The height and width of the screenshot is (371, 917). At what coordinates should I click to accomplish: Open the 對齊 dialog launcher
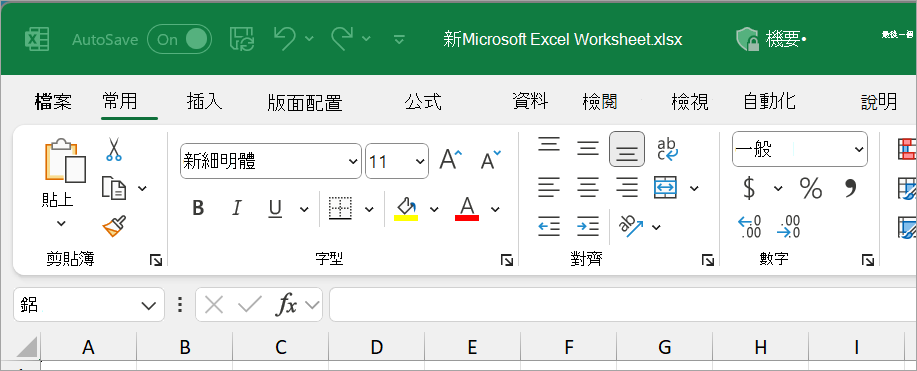708,260
